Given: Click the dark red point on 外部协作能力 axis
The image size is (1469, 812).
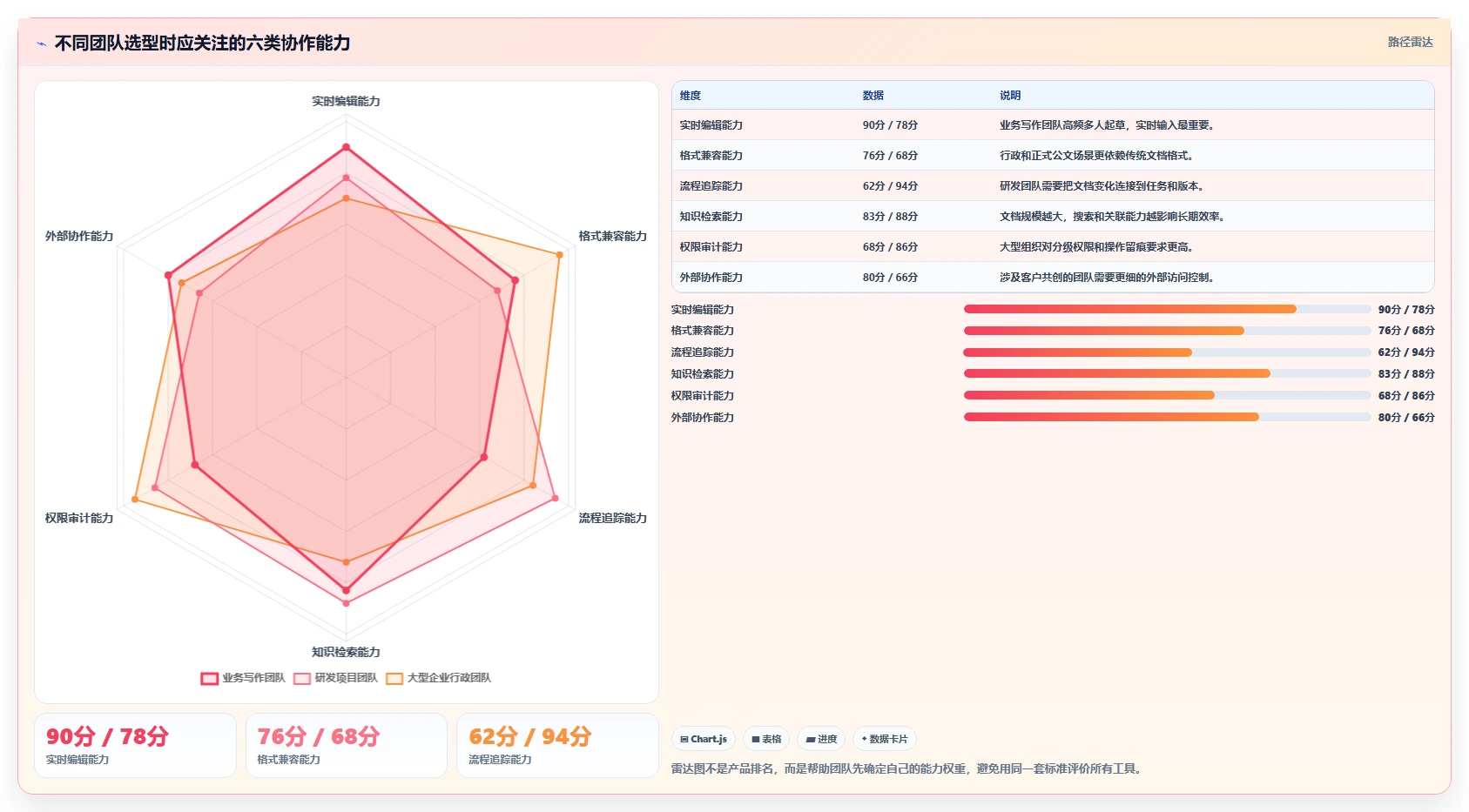Looking at the screenshot, I should tap(169, 276).
